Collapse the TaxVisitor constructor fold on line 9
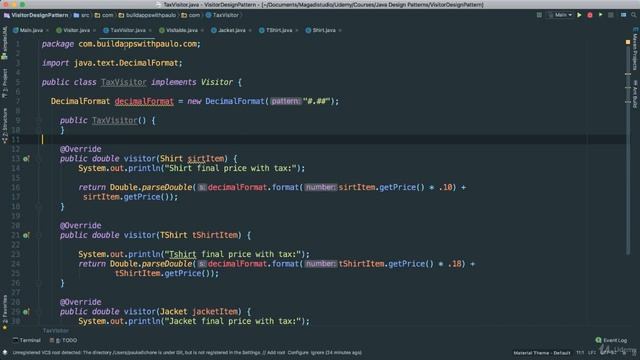640x360 pixels. (39, 120)
